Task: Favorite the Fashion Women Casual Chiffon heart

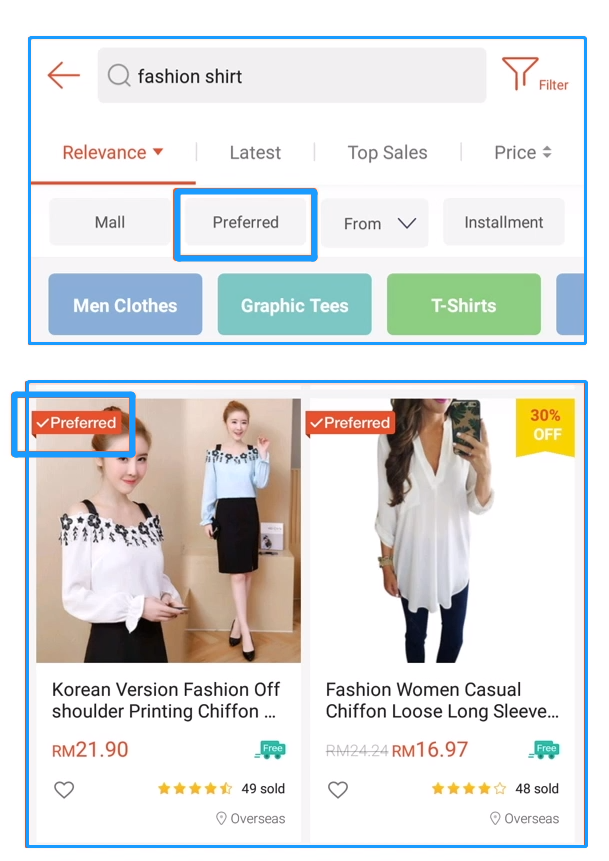Action: (338, 790)
